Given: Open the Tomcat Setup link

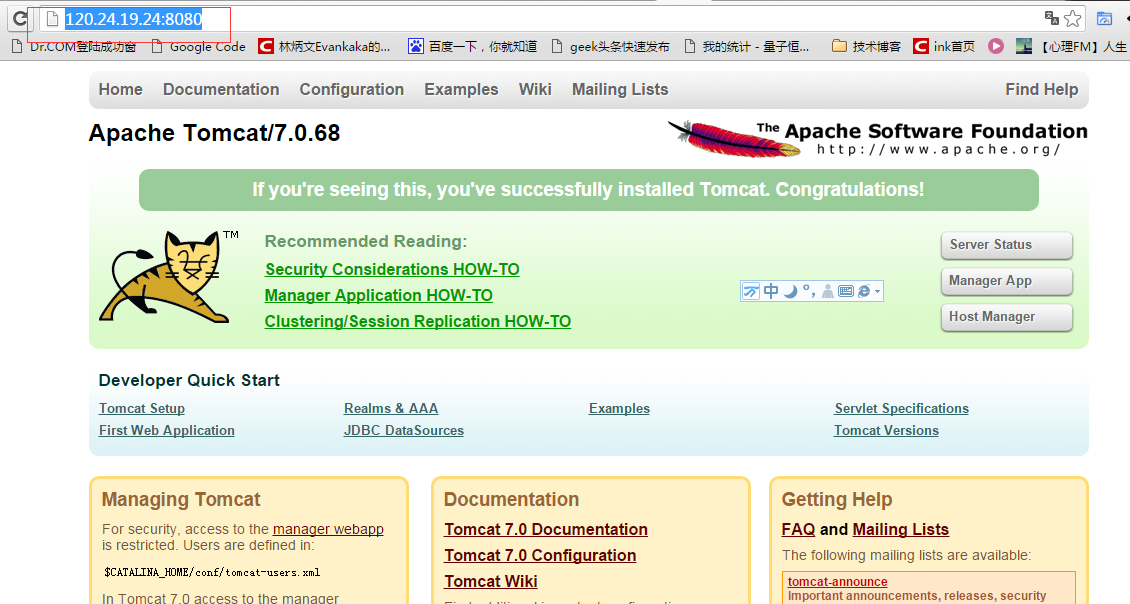Looking at the screenshot, I should pyautogui.click(x=142, y=409).
